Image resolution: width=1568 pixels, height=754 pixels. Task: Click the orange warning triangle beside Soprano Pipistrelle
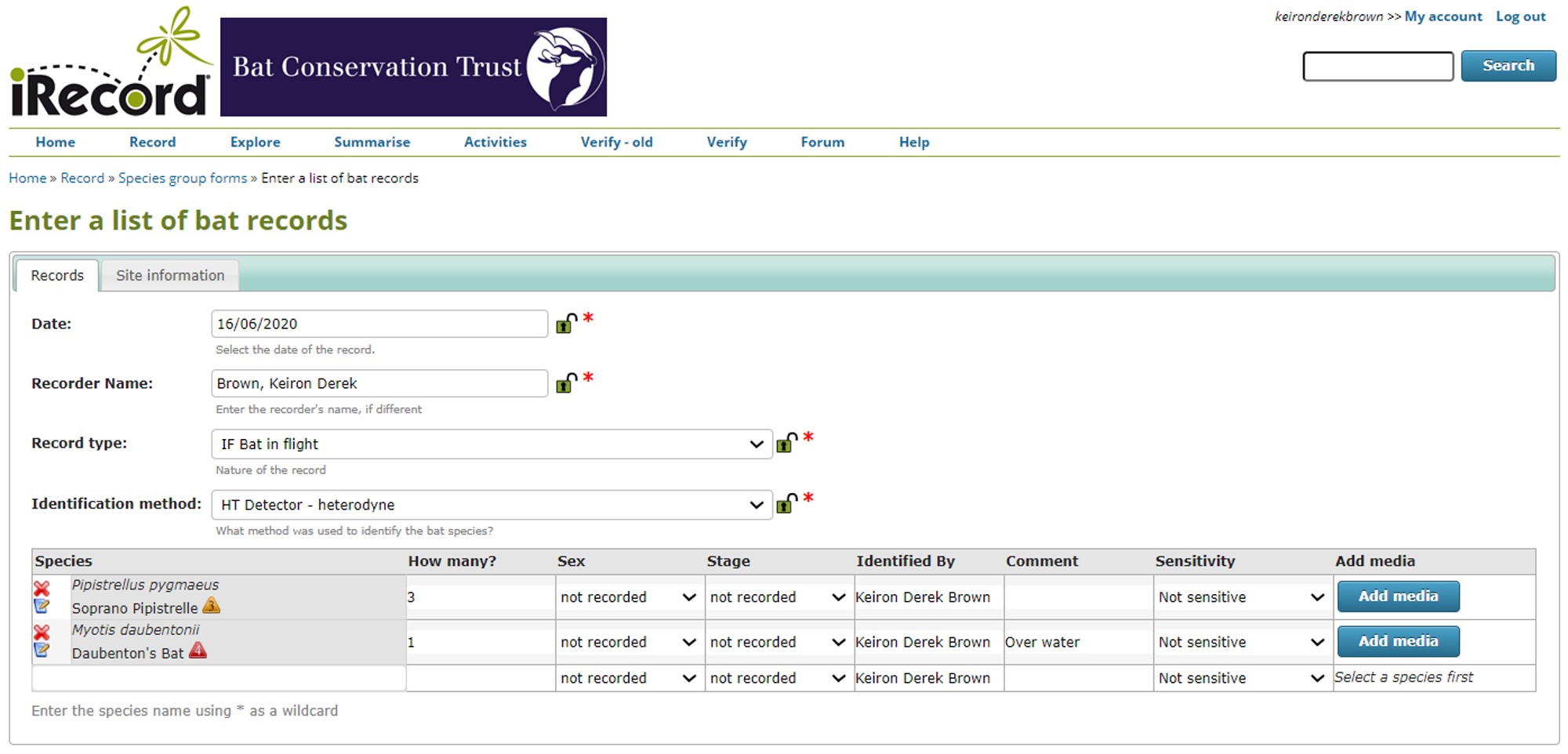click(x=212, y=606)
